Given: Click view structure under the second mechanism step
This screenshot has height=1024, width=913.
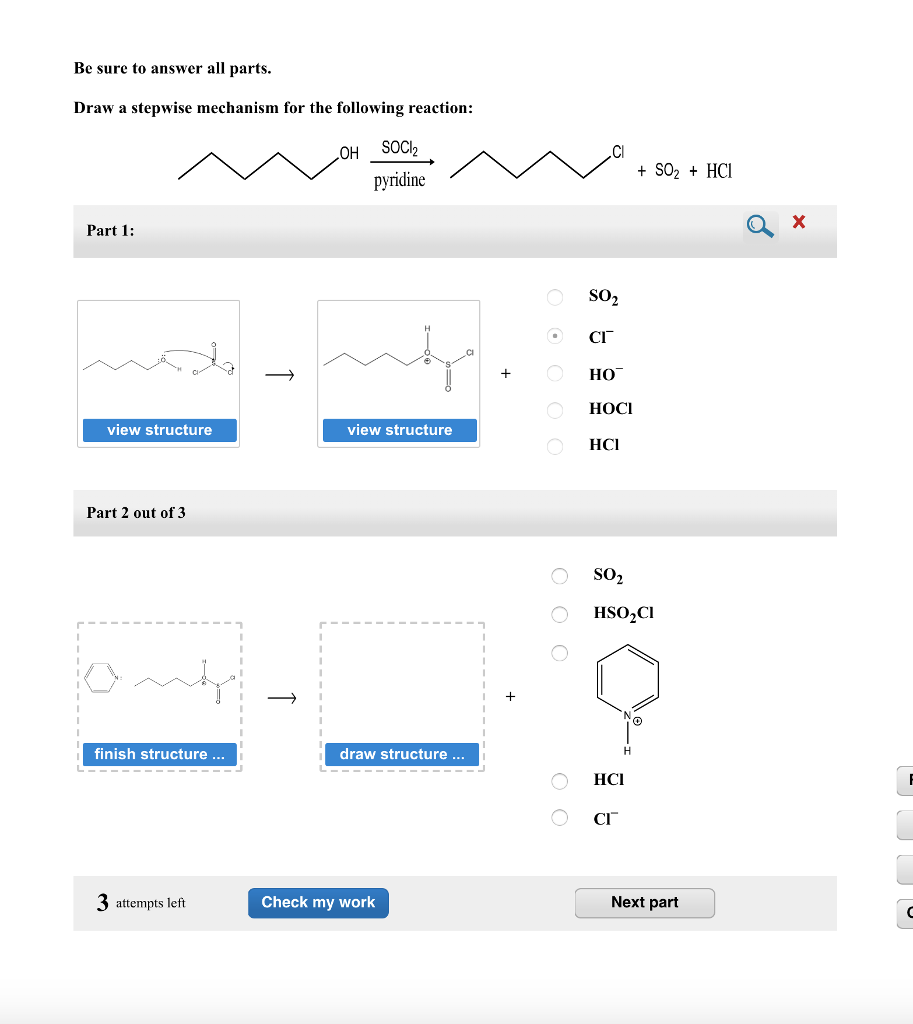Looking at the screenshot, I should pyautogui.click(x=398, y=430).
